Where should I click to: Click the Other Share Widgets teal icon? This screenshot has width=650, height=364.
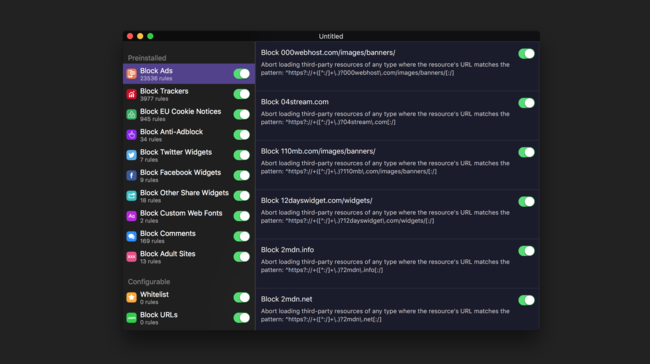(x=131, y=196)
